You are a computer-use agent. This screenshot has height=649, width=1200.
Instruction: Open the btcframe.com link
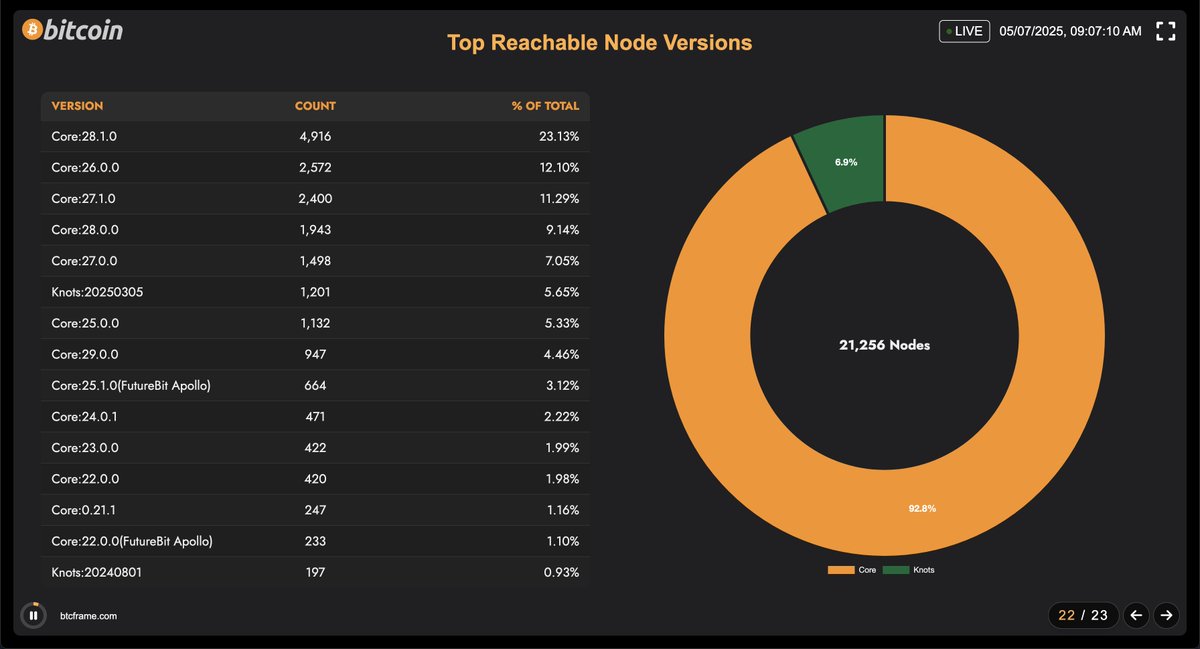click(x=88, y=616)
